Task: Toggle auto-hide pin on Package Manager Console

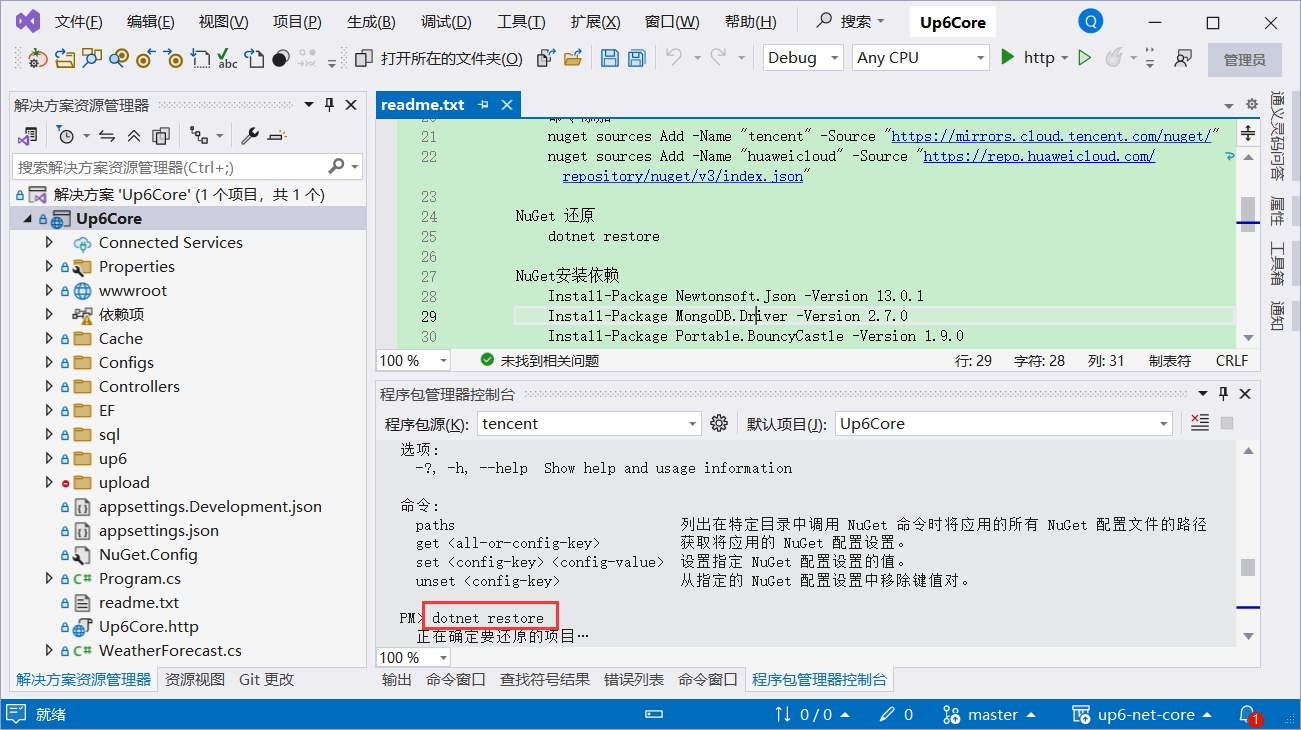Action: pos(1223,393)
